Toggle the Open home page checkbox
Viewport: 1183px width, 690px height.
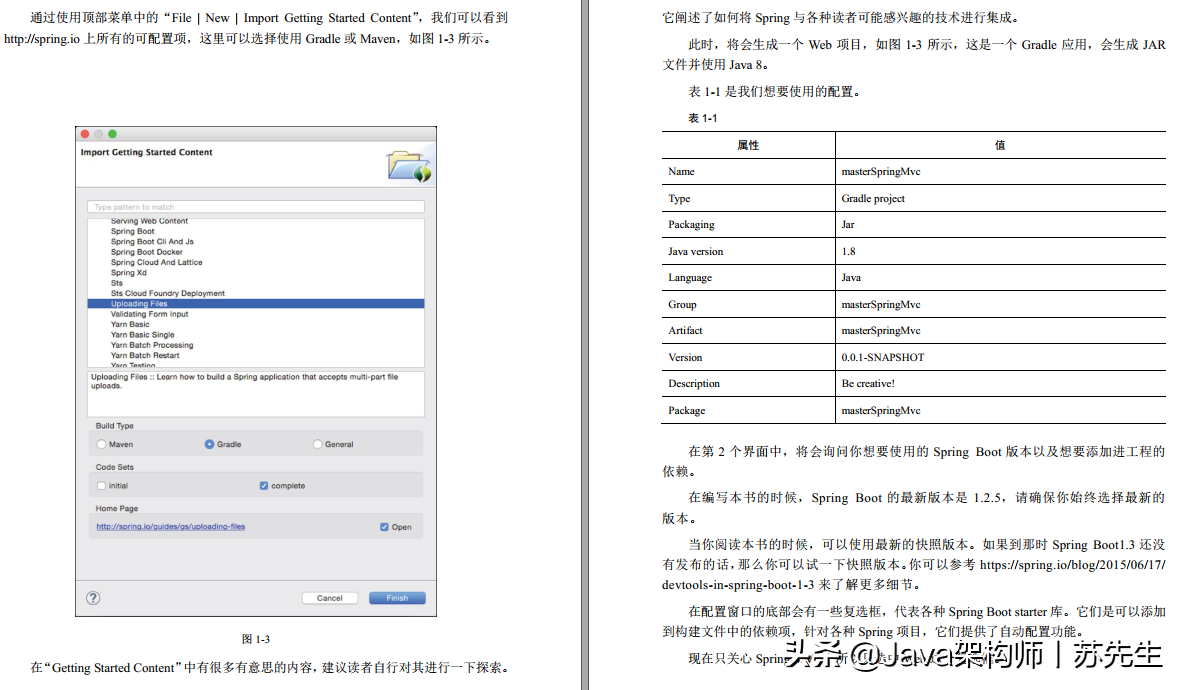click(x=384, y=527)
